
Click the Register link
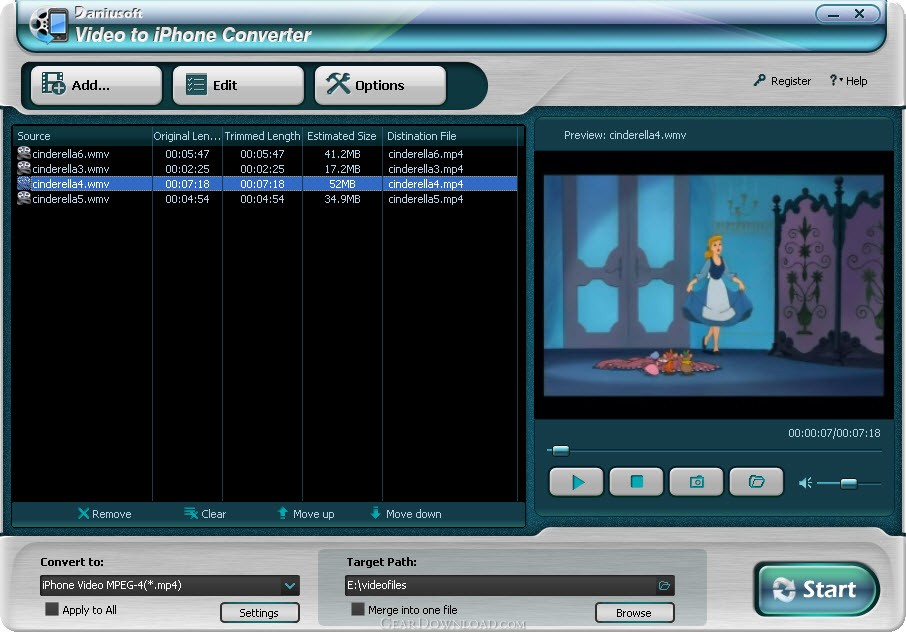click(782, 81)
